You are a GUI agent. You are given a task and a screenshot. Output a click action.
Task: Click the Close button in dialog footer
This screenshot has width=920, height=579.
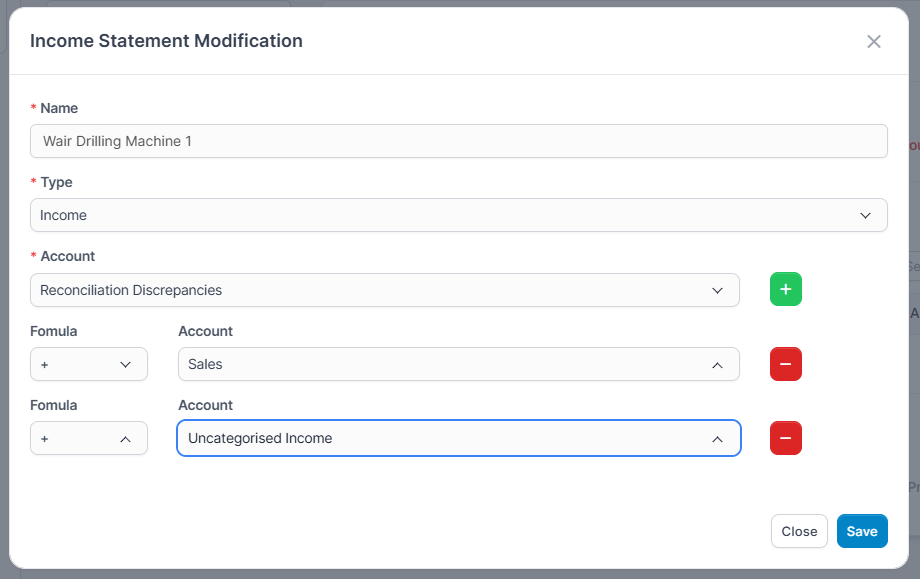(799, 531)
